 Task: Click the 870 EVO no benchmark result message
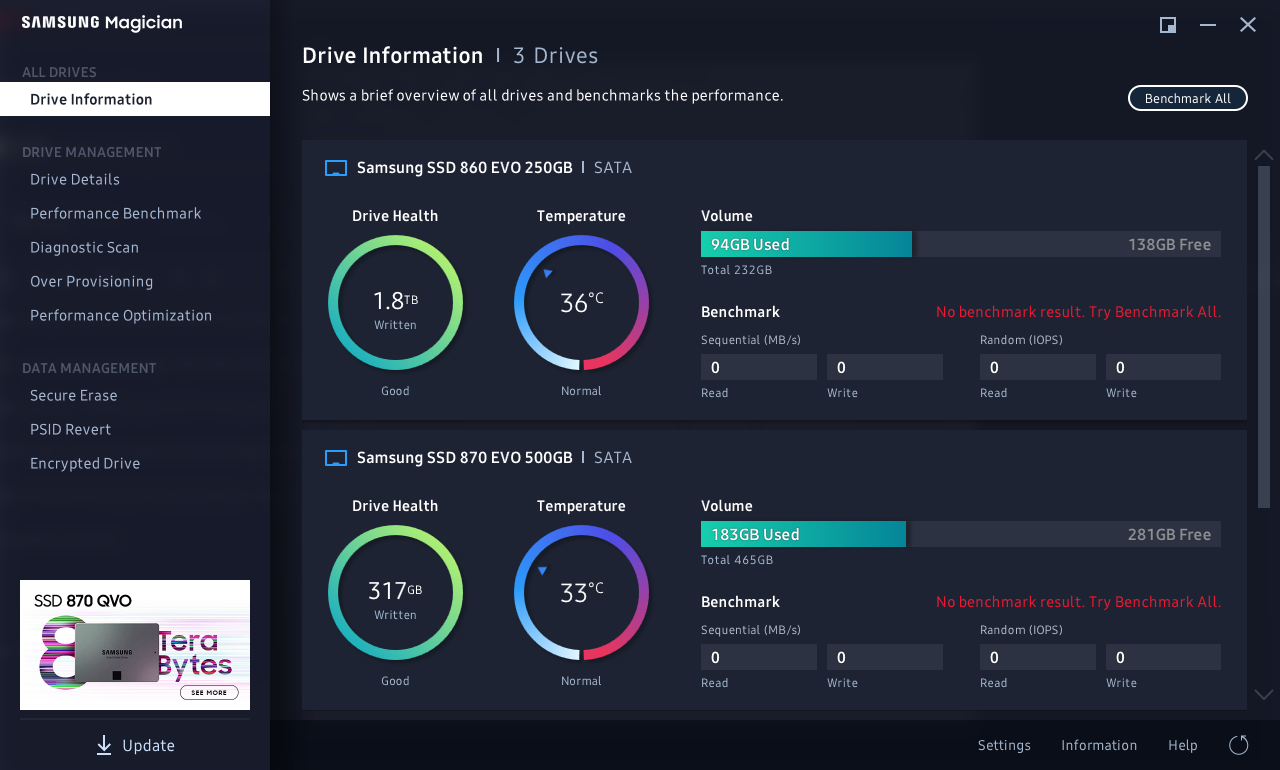pos(1078,602)
